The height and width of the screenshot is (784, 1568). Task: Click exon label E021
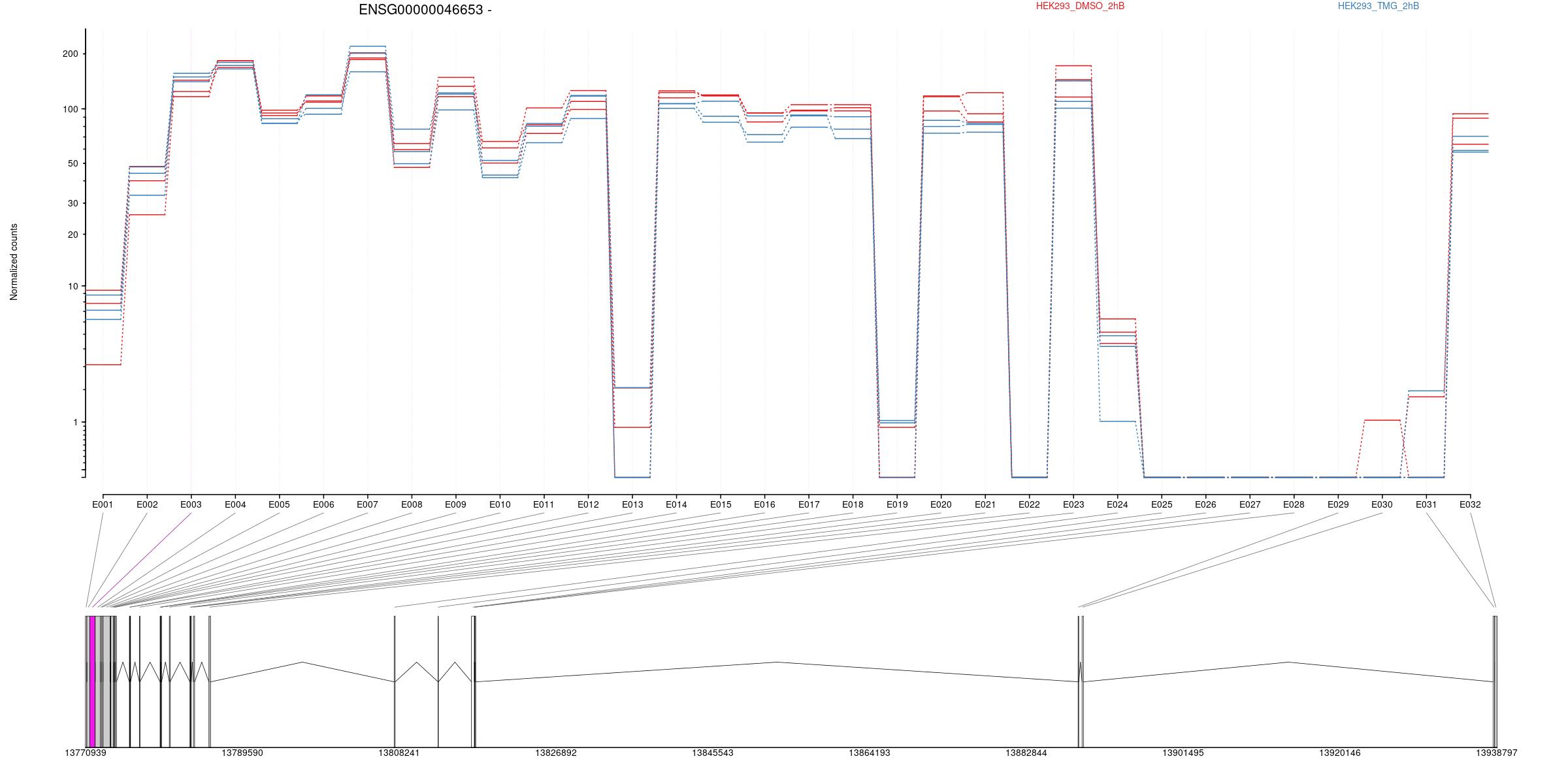[x=985, y=504]
